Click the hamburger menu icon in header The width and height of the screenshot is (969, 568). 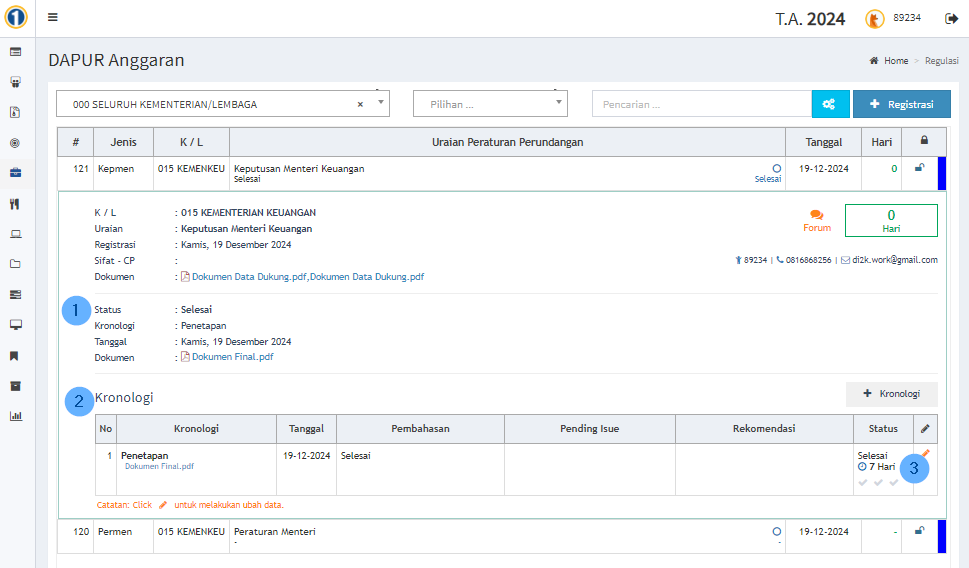pos(53,17)
